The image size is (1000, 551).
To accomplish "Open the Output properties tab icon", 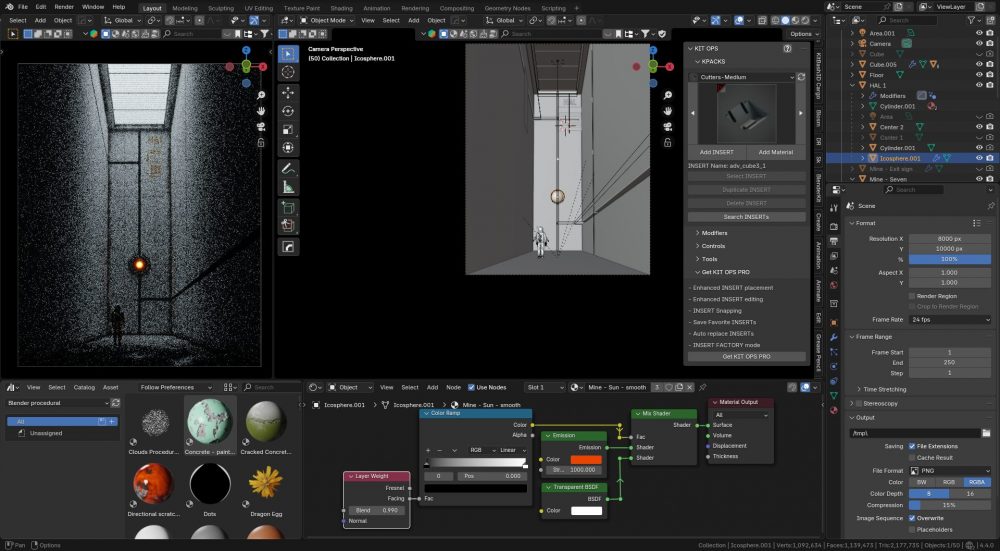I will coord(834,242).
